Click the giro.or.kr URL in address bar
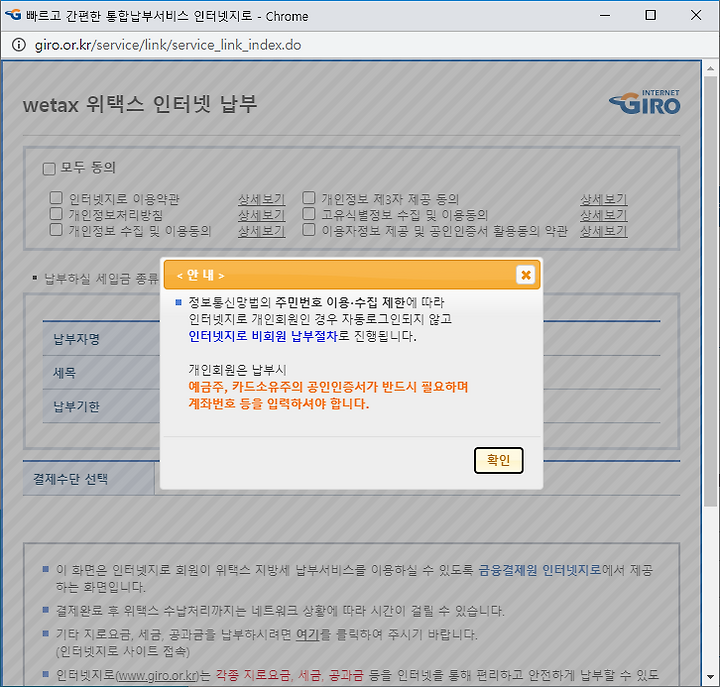 [168, 45]
